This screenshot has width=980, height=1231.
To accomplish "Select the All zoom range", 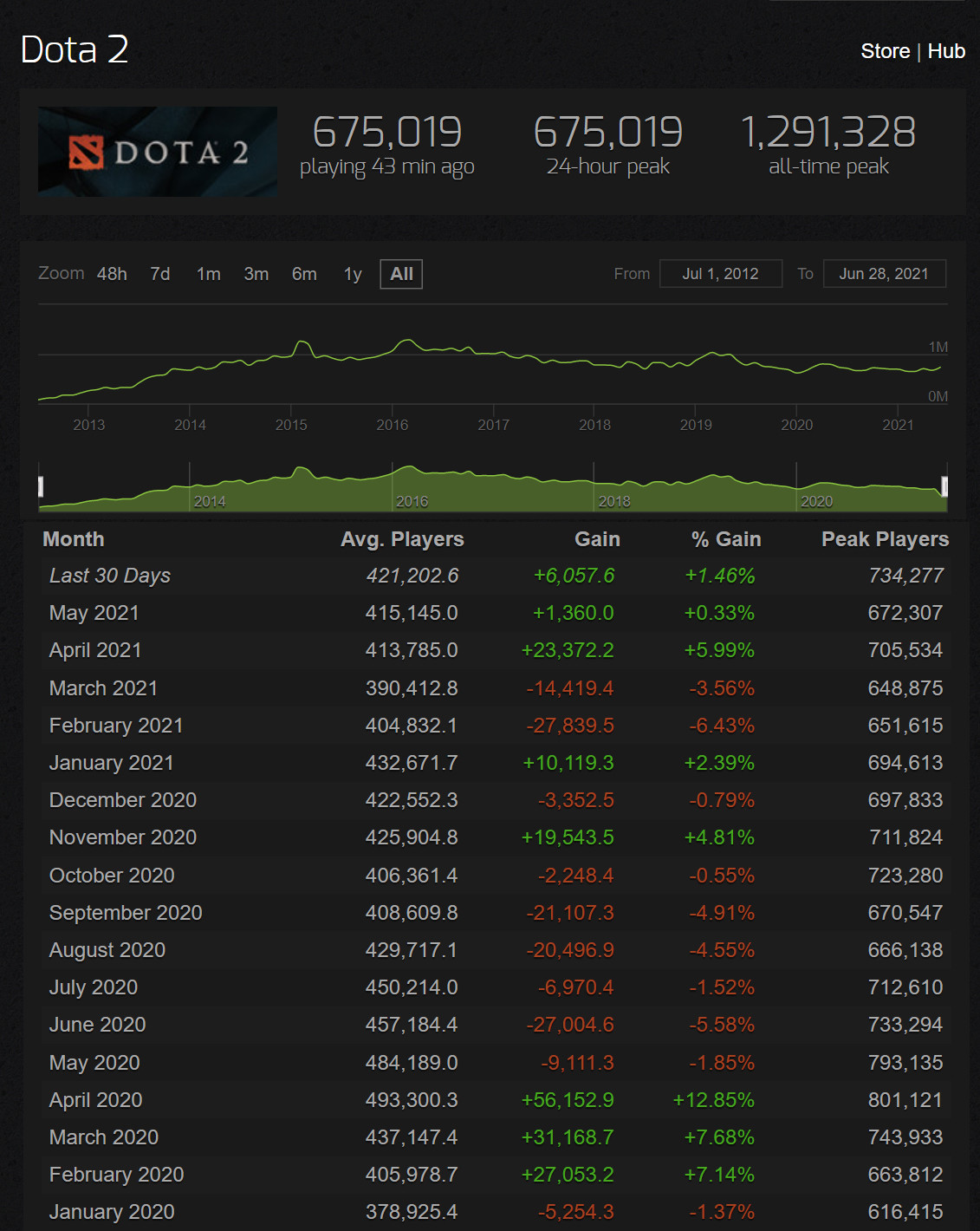I will pos(401,274).
